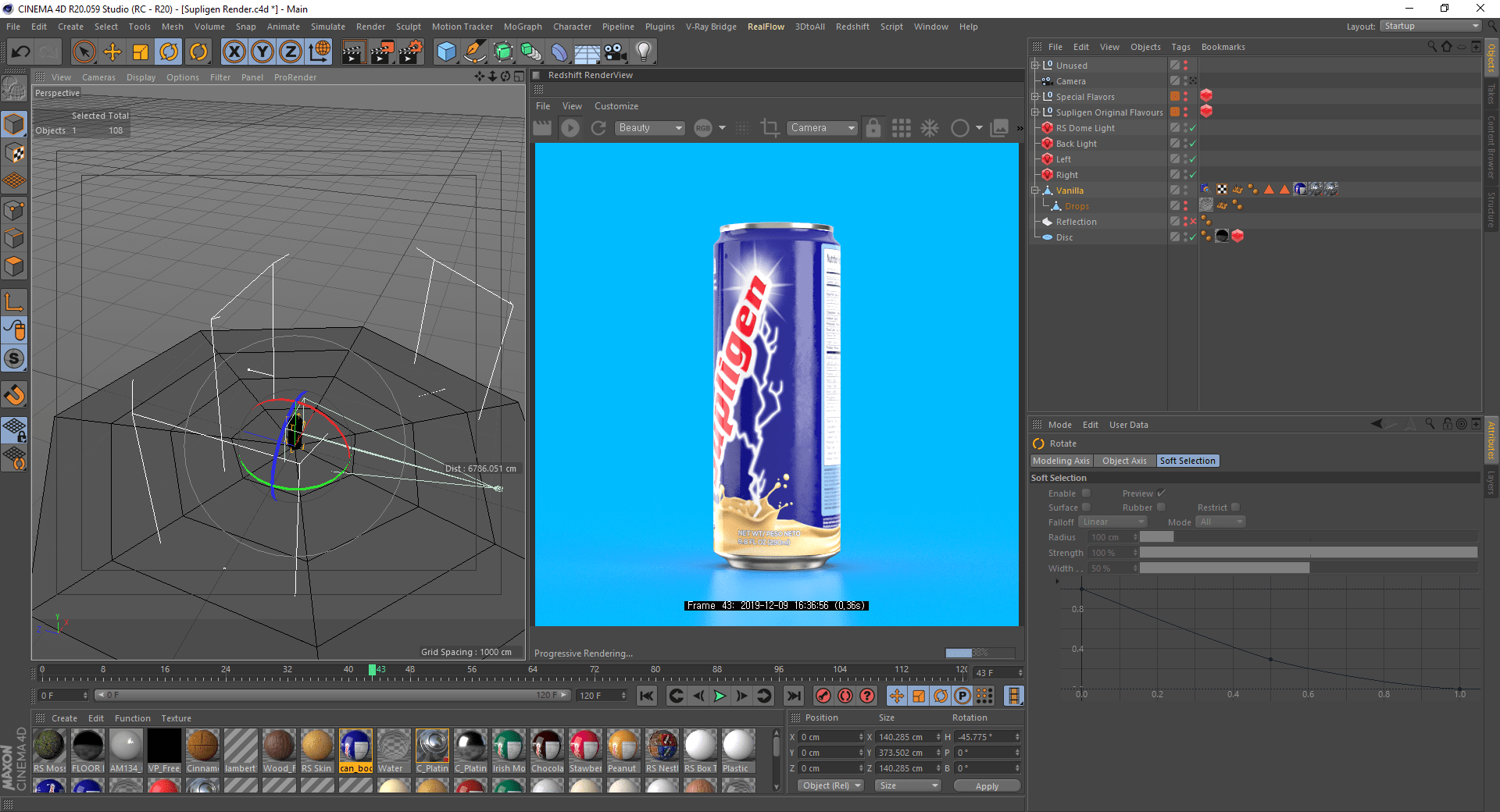1500x812 pixels.
Task: Toggle Preview checkbox in Soft Selection
Action: pos(1161,493)
